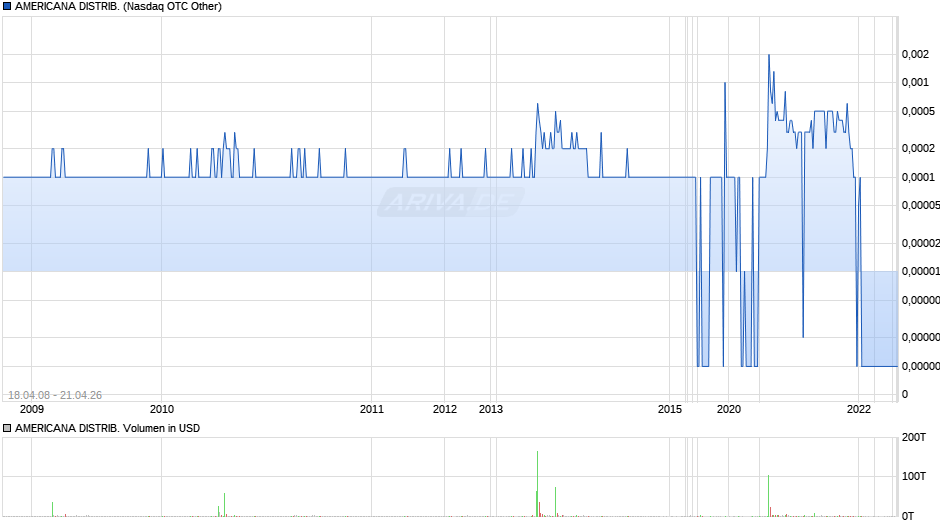
Task: Click the 200T volume axis label
Action: [x=914, y=437]
